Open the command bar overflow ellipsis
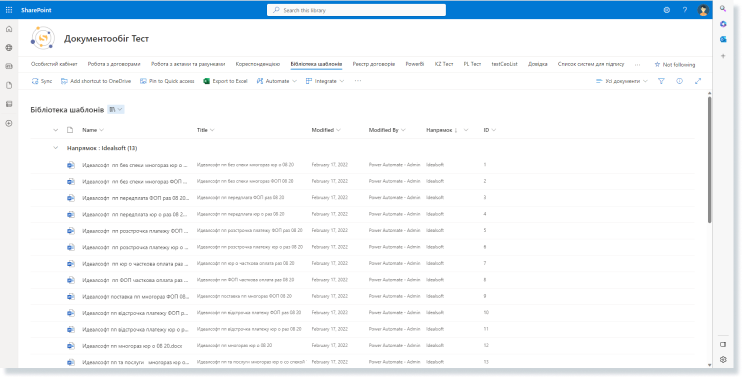 [x=358, y=81]
